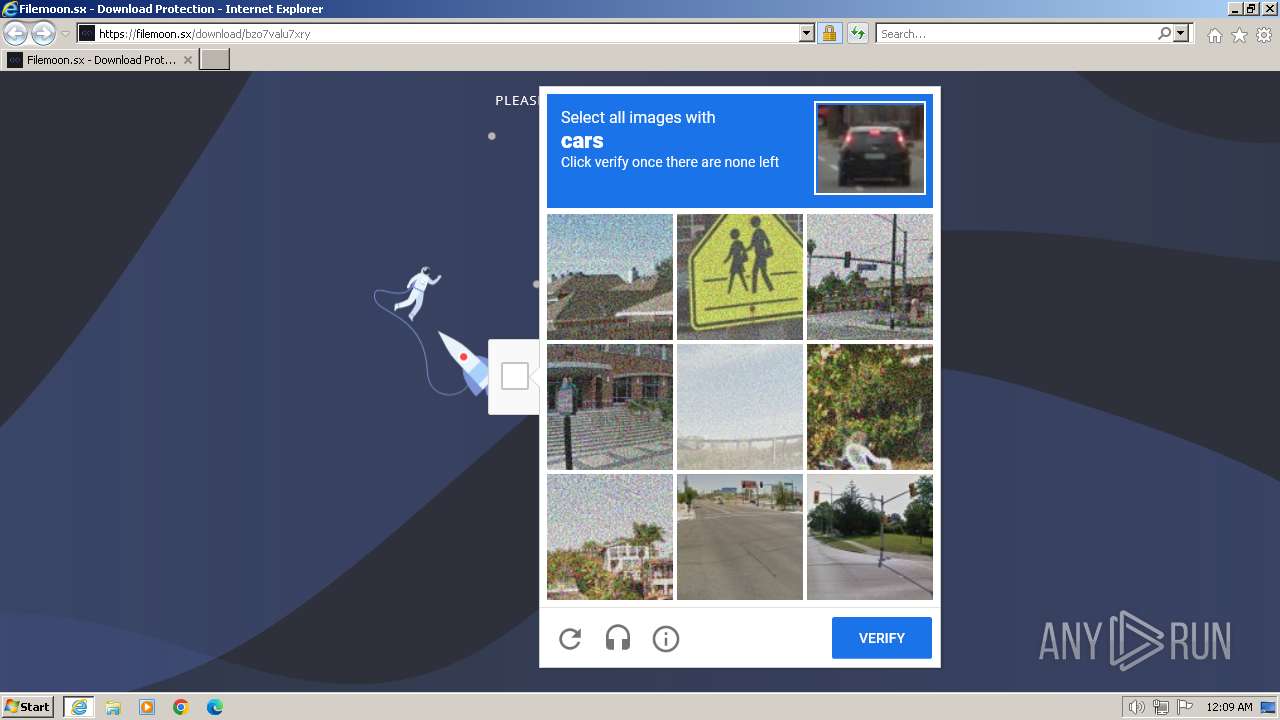
Task: Select the tile showing an empty wide road
Action: click(740, 537)
